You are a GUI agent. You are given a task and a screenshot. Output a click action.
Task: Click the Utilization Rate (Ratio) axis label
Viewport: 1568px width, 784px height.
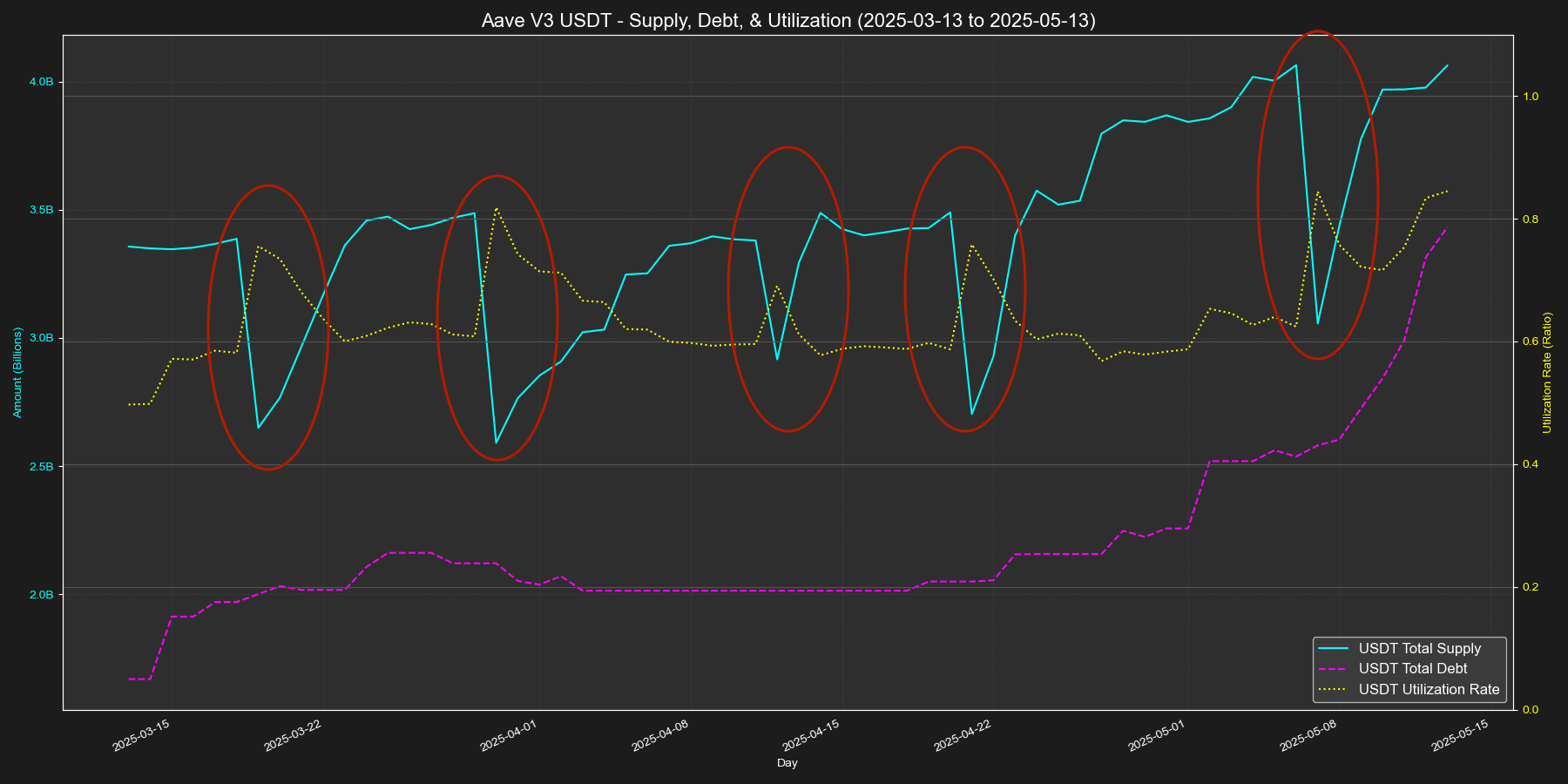tap(1548, 373)
